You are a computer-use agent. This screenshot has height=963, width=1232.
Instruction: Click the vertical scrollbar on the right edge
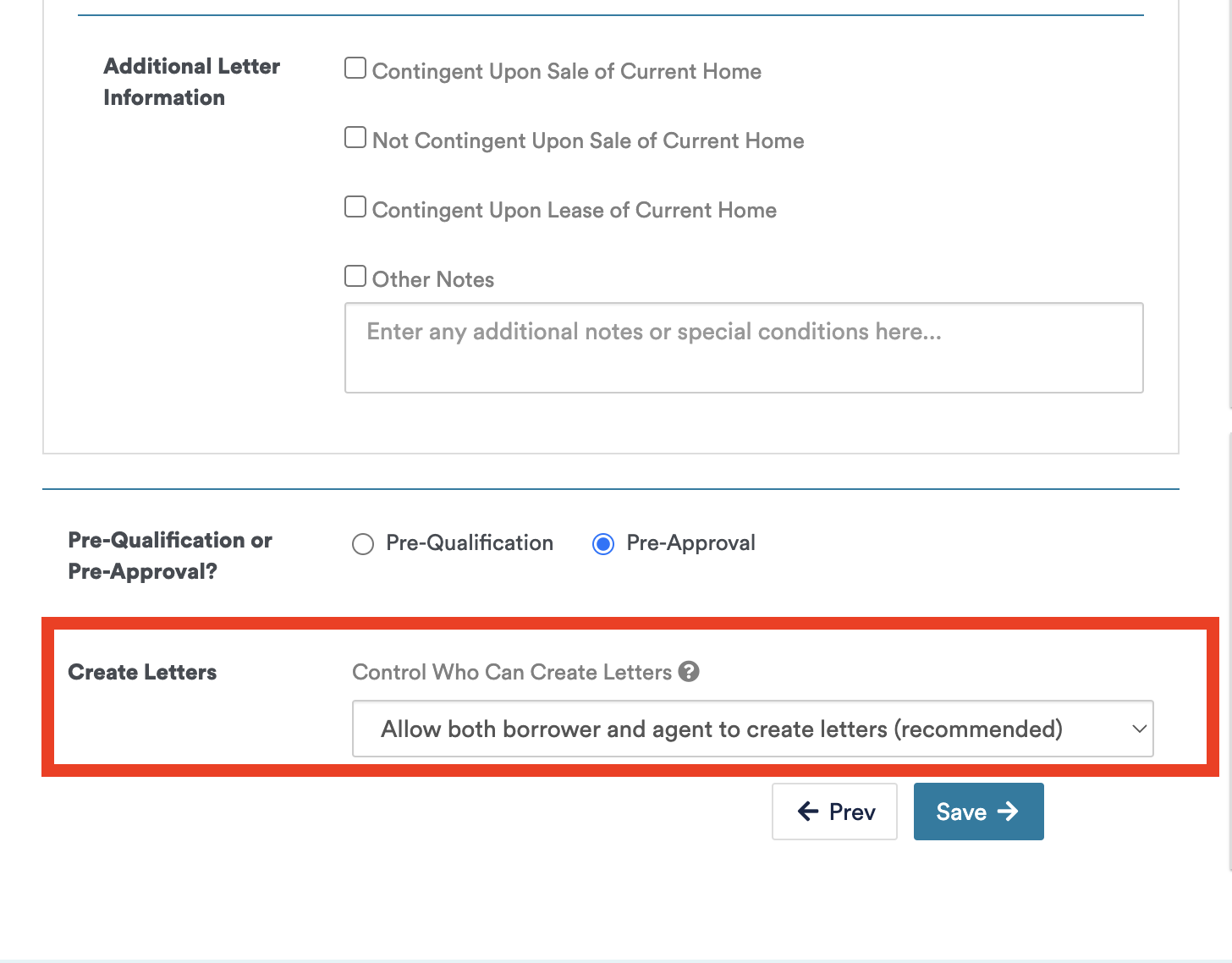(1229, 652)
